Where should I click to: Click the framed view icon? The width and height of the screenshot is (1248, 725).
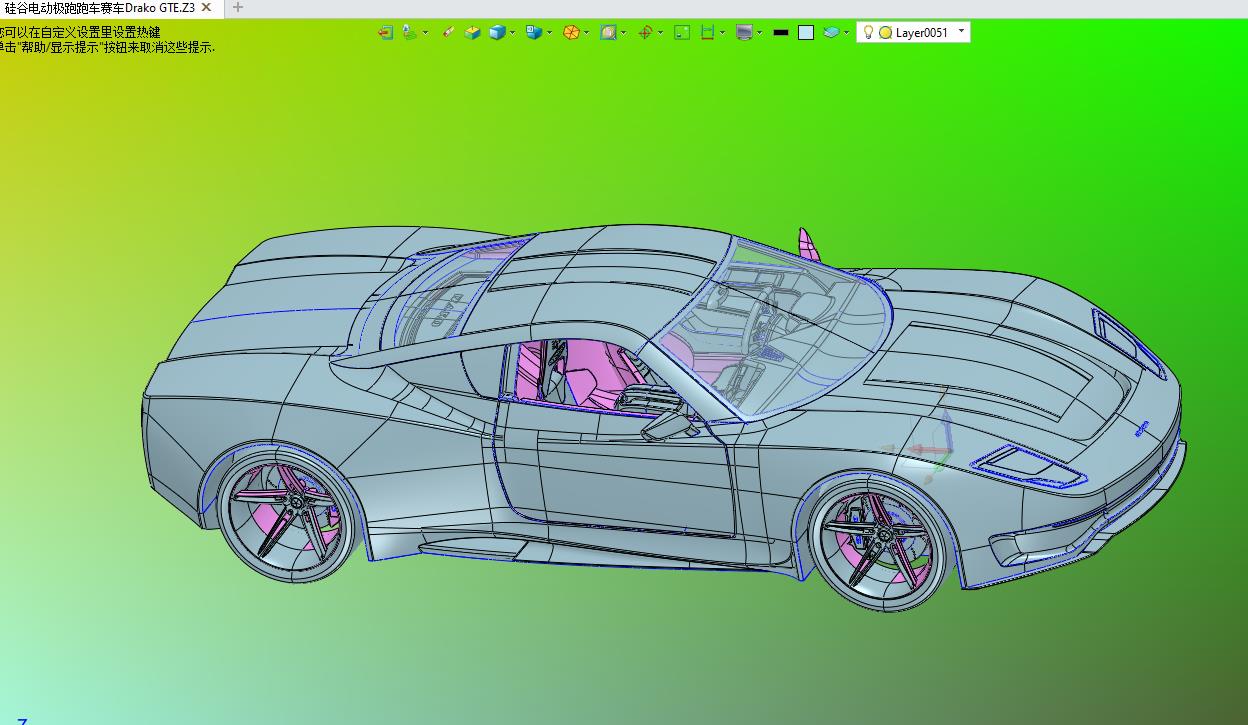(x=608, y=32)
